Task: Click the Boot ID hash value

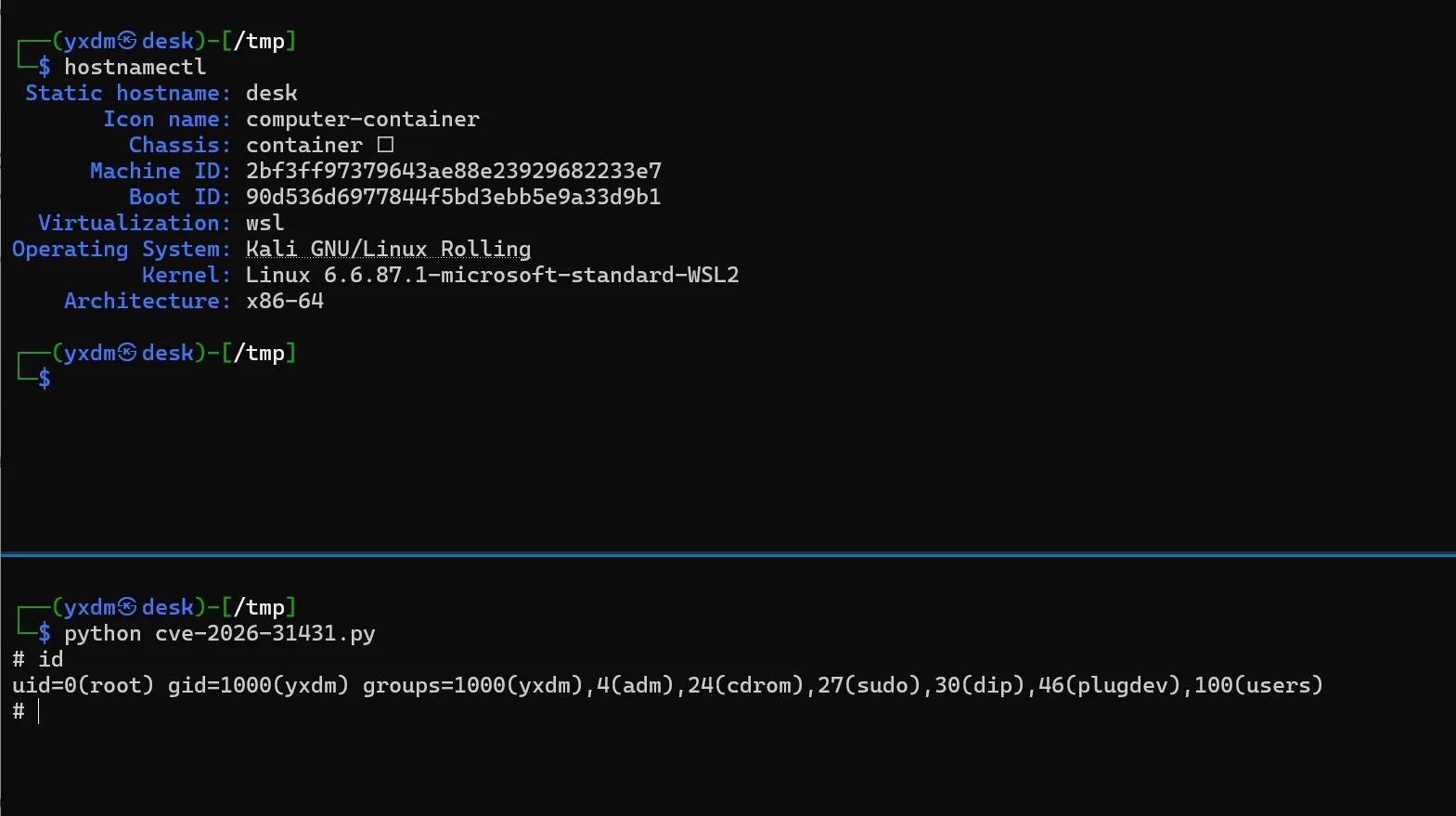Action: (x=454, y=197)
